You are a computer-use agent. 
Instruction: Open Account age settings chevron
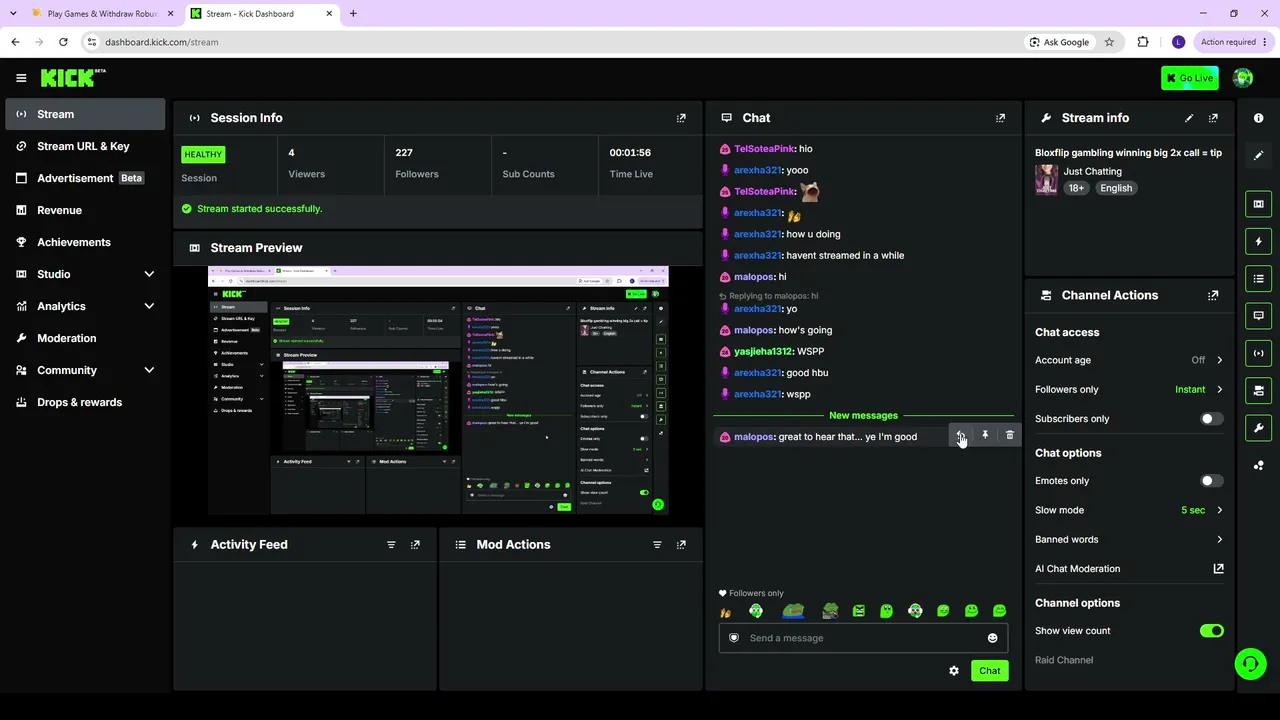click(x=1219, y=360)
